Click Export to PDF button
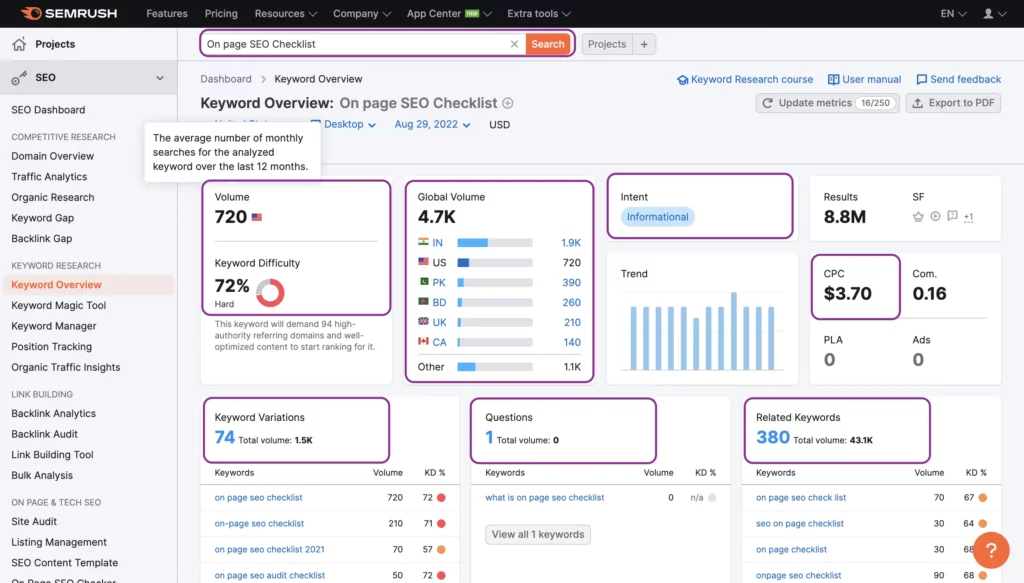Screen dimensions: 1024x583 (953, 102)
